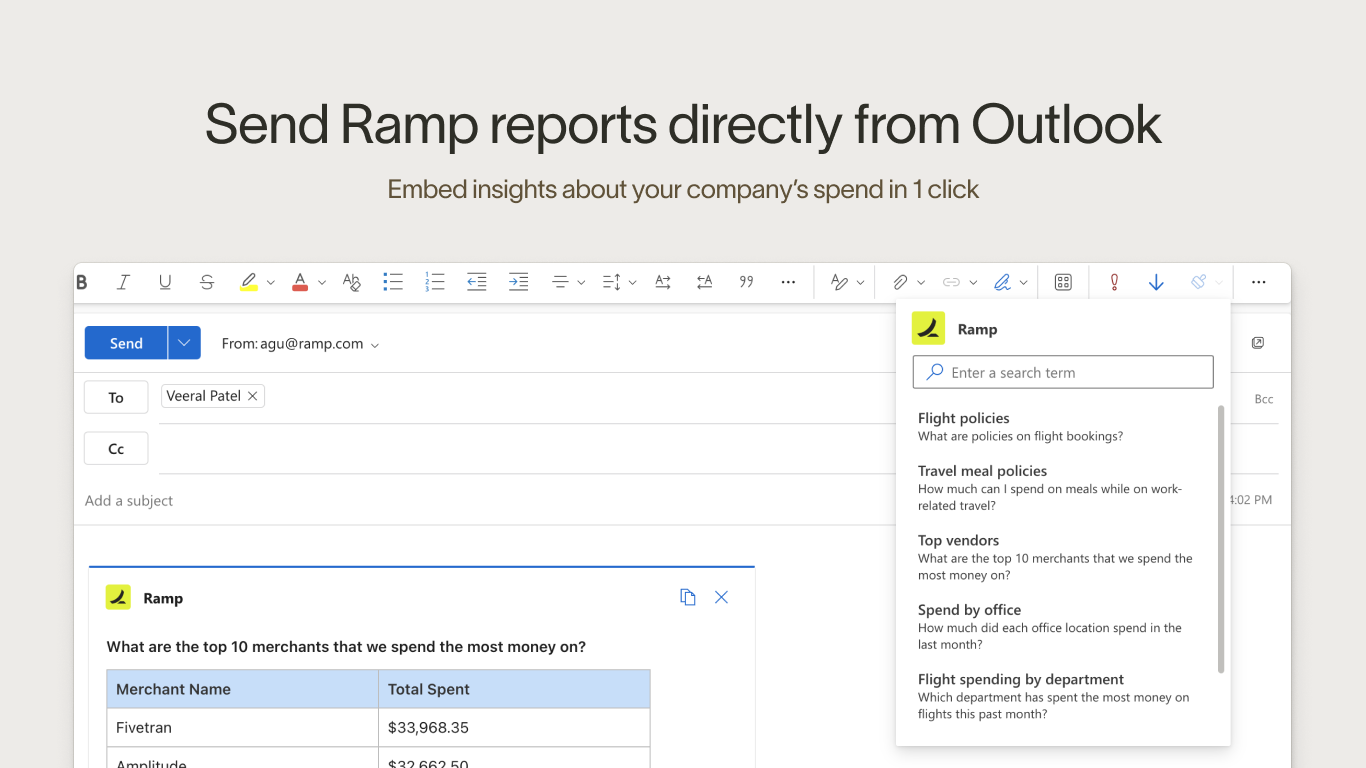Screen dimensions: 1366x768
Task: Open highlight color dropdown arrow
Action: [x=270, y=283]
